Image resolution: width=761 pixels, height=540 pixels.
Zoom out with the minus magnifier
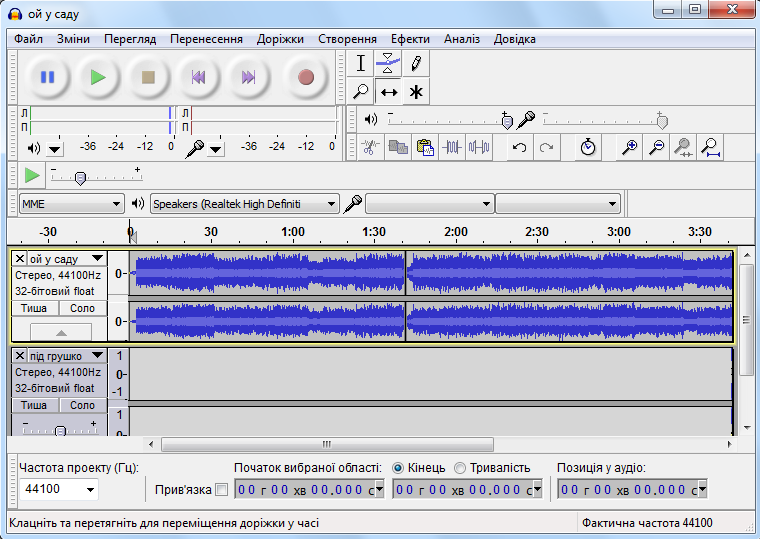coord(657,147)
